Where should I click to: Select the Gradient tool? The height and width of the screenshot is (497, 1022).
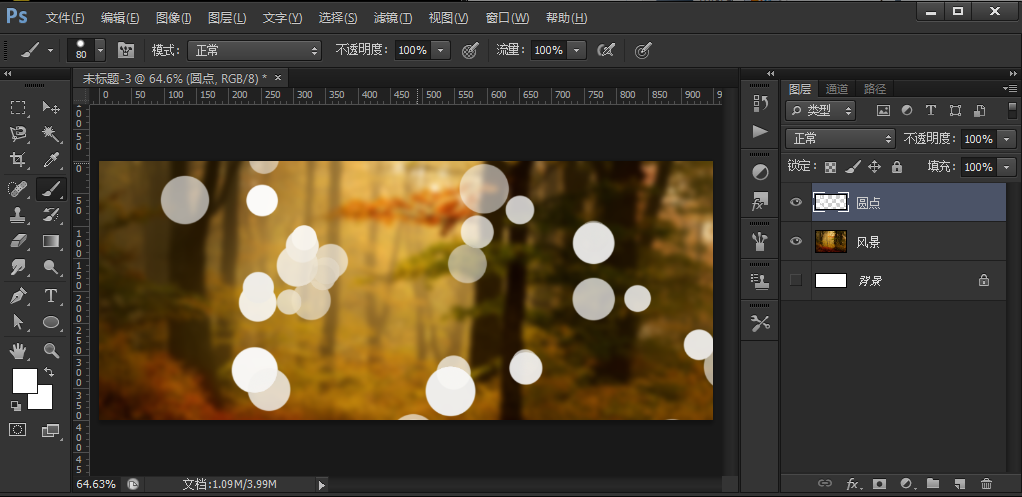pyautogui.click(x=51, y=241)
